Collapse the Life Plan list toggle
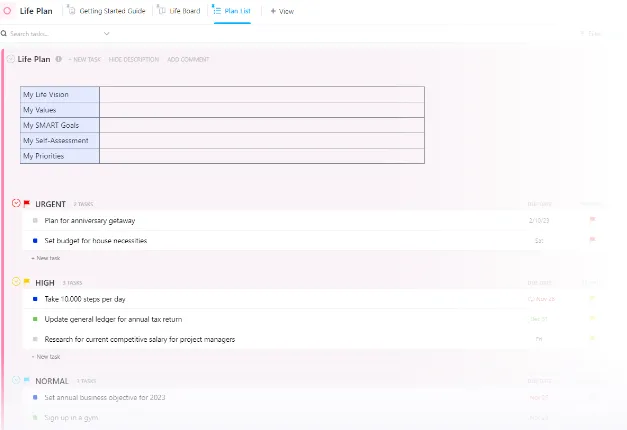Screen dimensions: 627x430 (11, 59)
